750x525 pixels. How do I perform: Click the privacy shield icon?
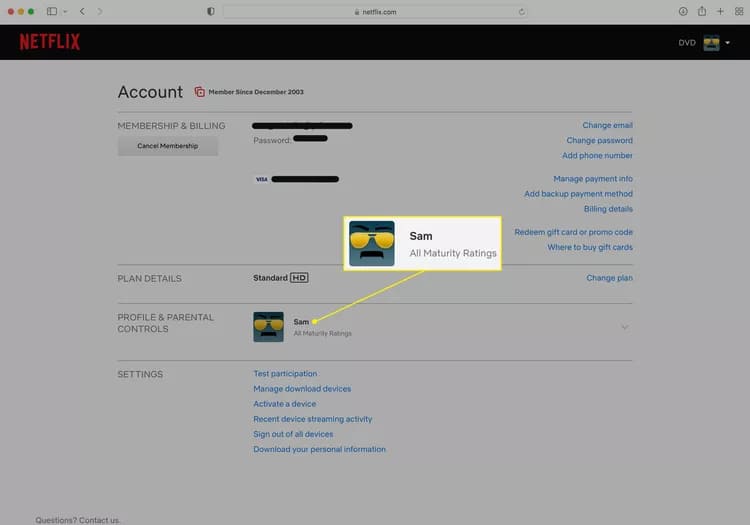pos(210,11)
